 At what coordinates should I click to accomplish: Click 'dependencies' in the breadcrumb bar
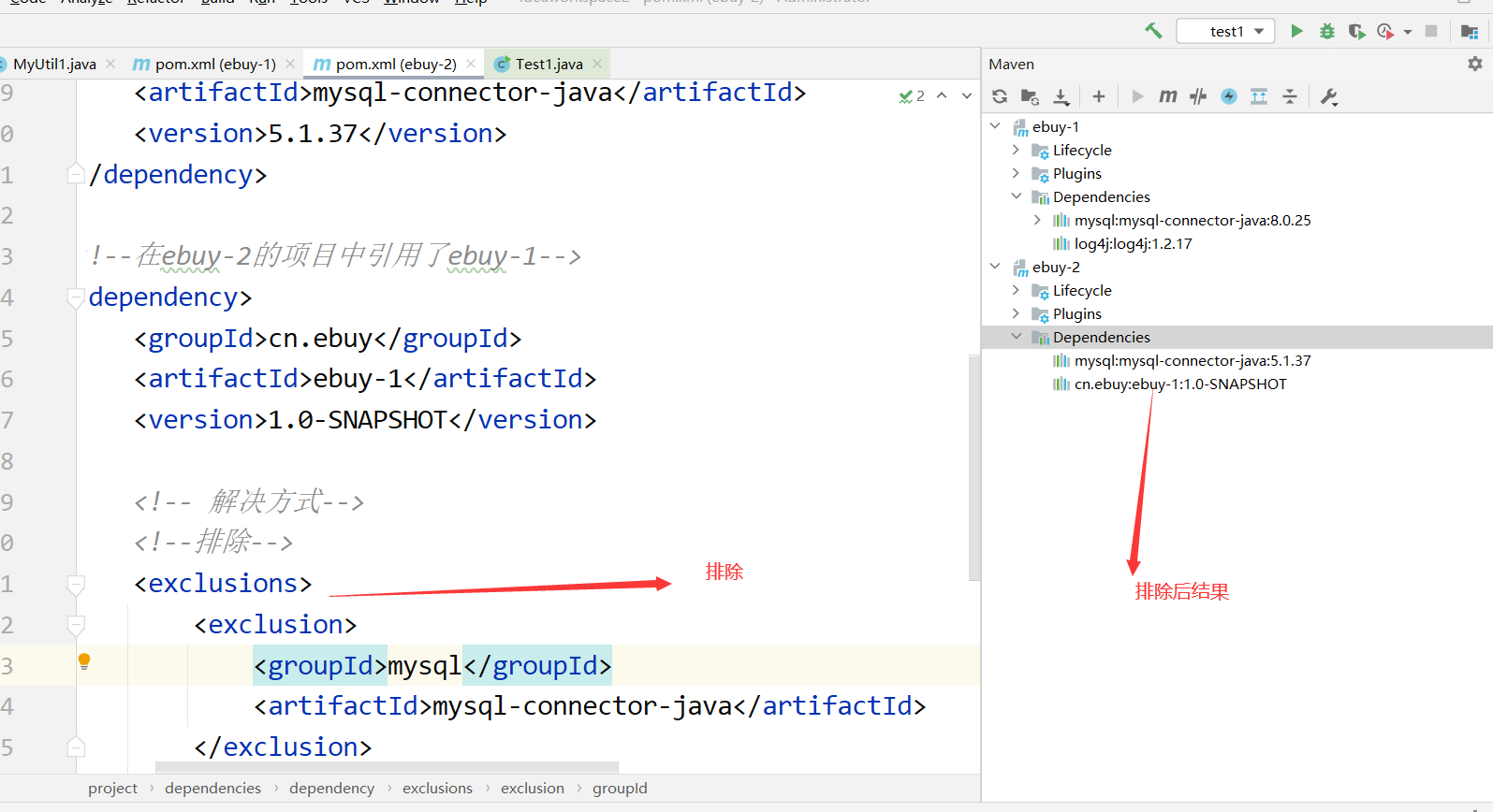point(212,788)
